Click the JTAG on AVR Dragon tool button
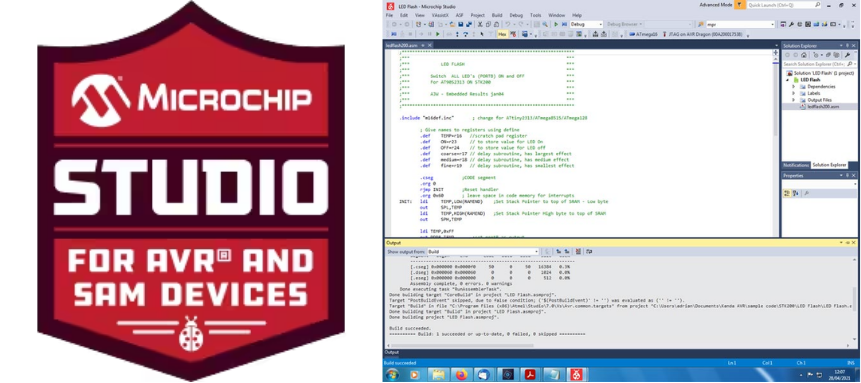861x383 pixels. [703, 34]
